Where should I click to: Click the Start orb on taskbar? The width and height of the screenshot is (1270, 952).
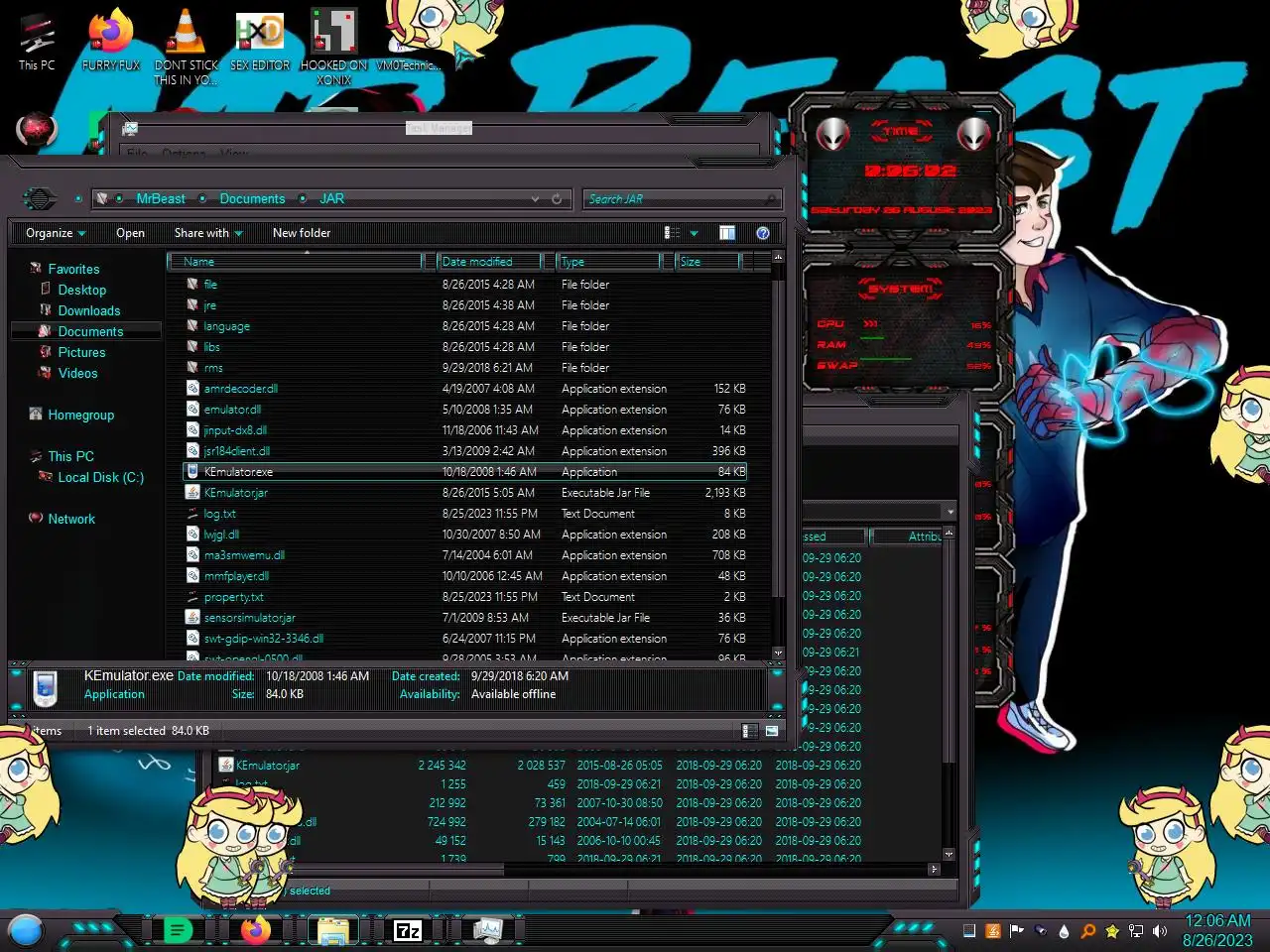click(25, 930)
